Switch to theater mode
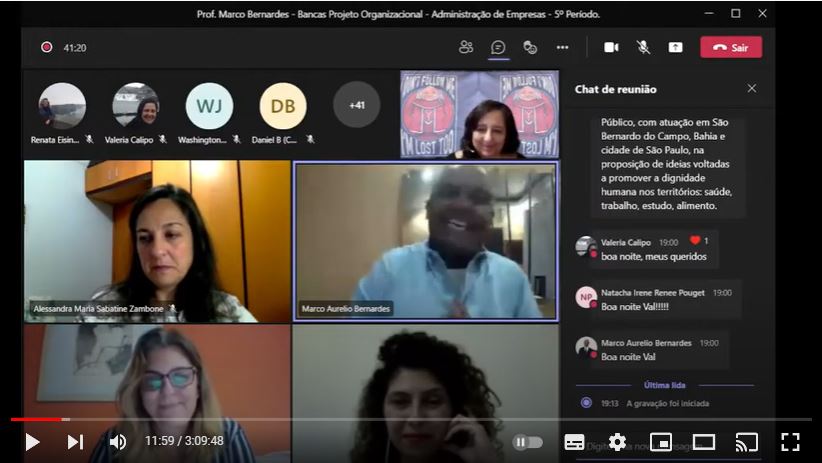 click(x=704, y=442)
